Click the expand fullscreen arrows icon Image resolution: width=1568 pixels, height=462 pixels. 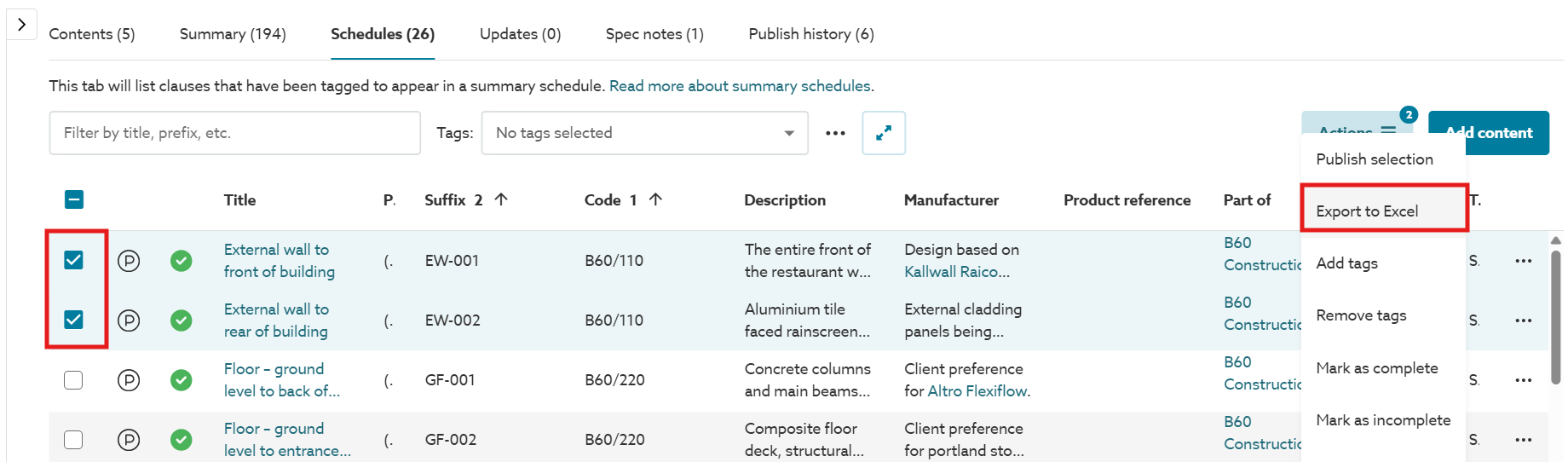click(883, 133)
